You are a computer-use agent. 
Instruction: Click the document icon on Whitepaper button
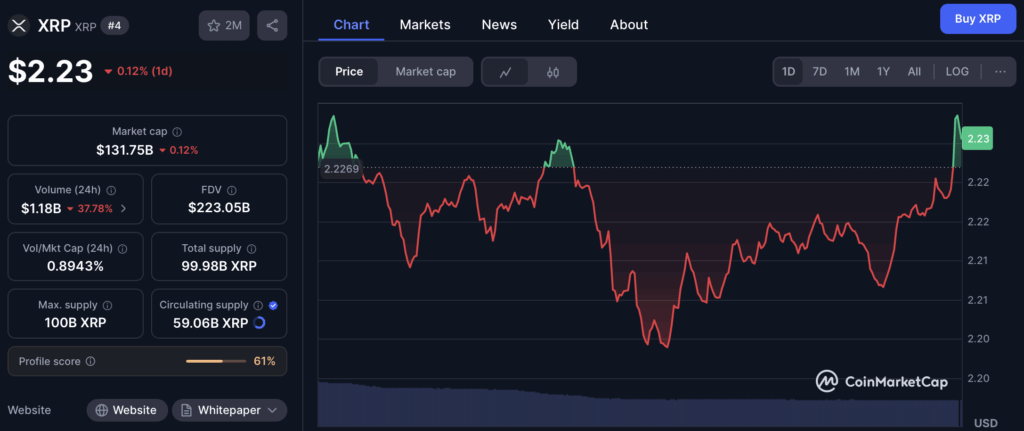tap(186, 410)
